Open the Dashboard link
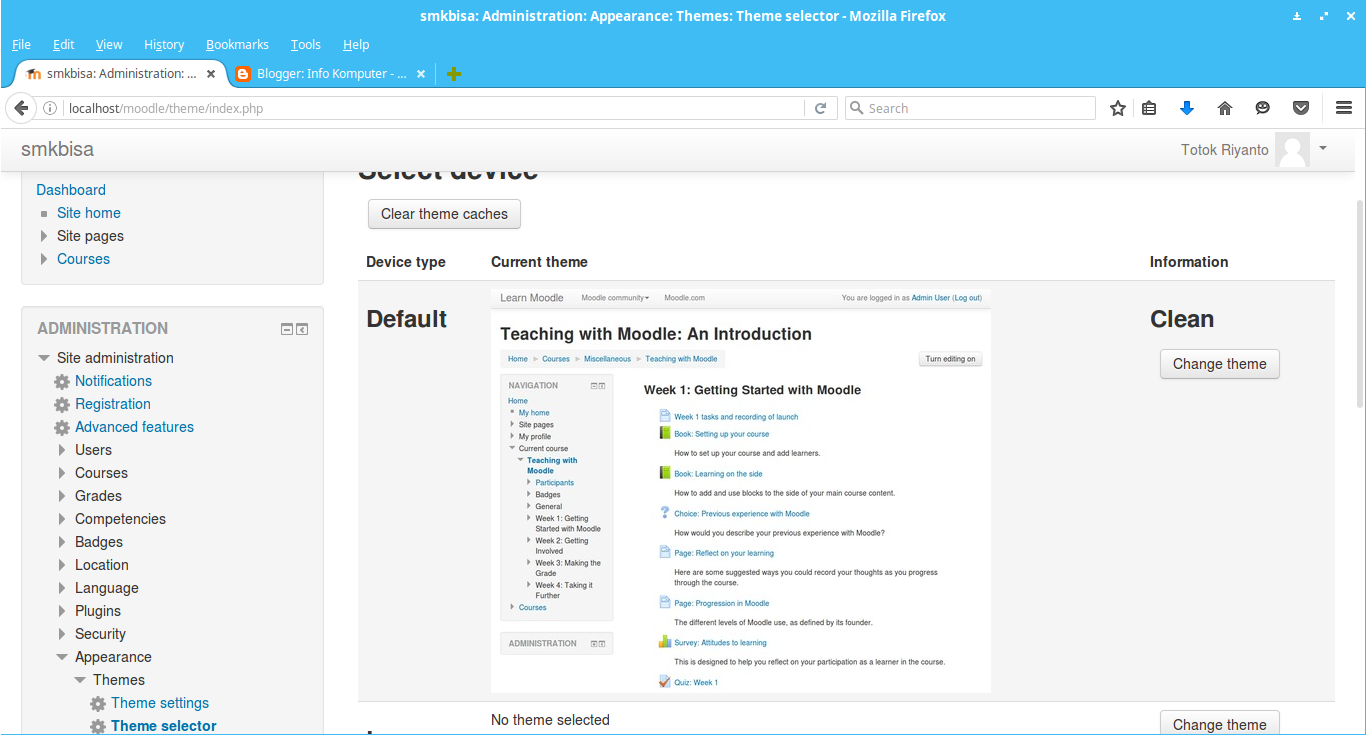 pos(71,190)
